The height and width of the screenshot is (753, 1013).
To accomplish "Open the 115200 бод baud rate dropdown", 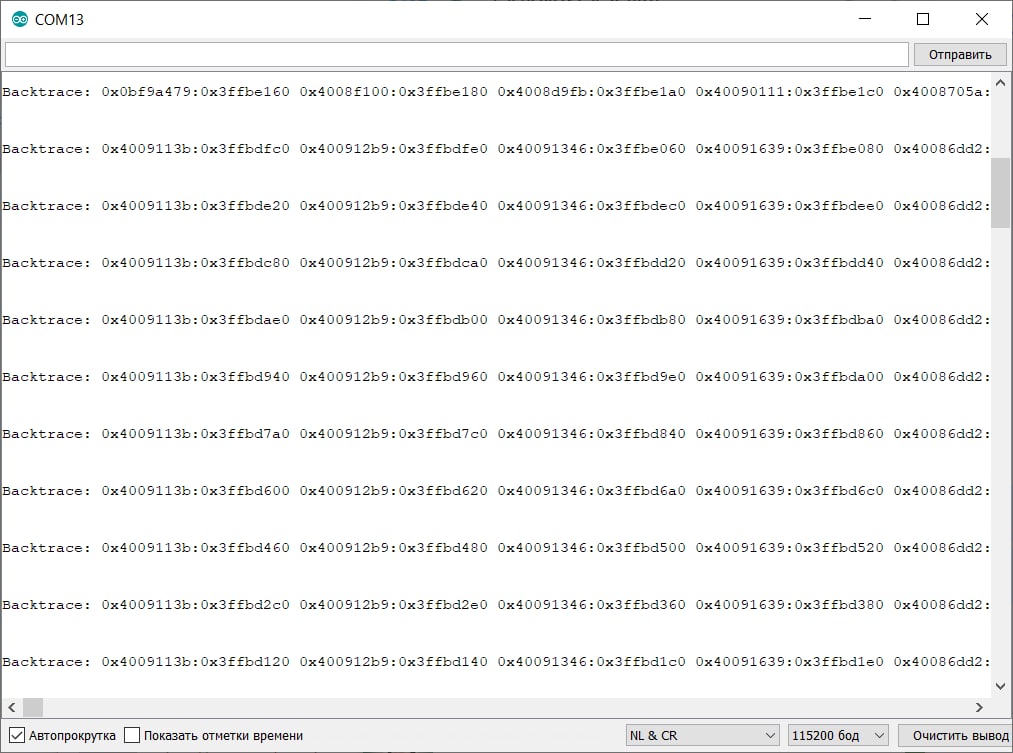I will tap(838, 735).
